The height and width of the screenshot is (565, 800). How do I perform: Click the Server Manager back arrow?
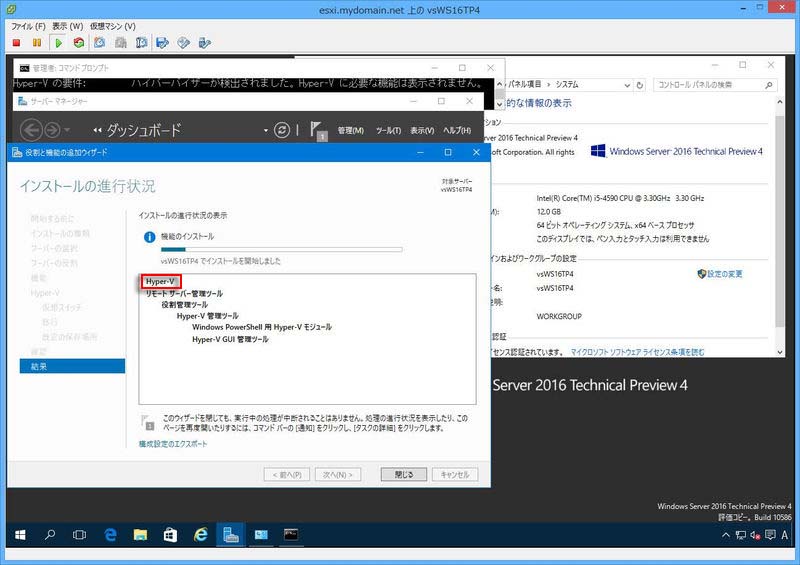[x=31, y=130]
